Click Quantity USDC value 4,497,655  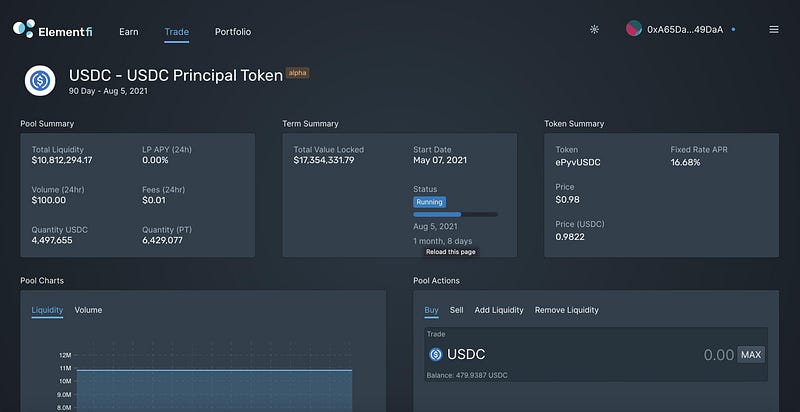pos(52,240)
